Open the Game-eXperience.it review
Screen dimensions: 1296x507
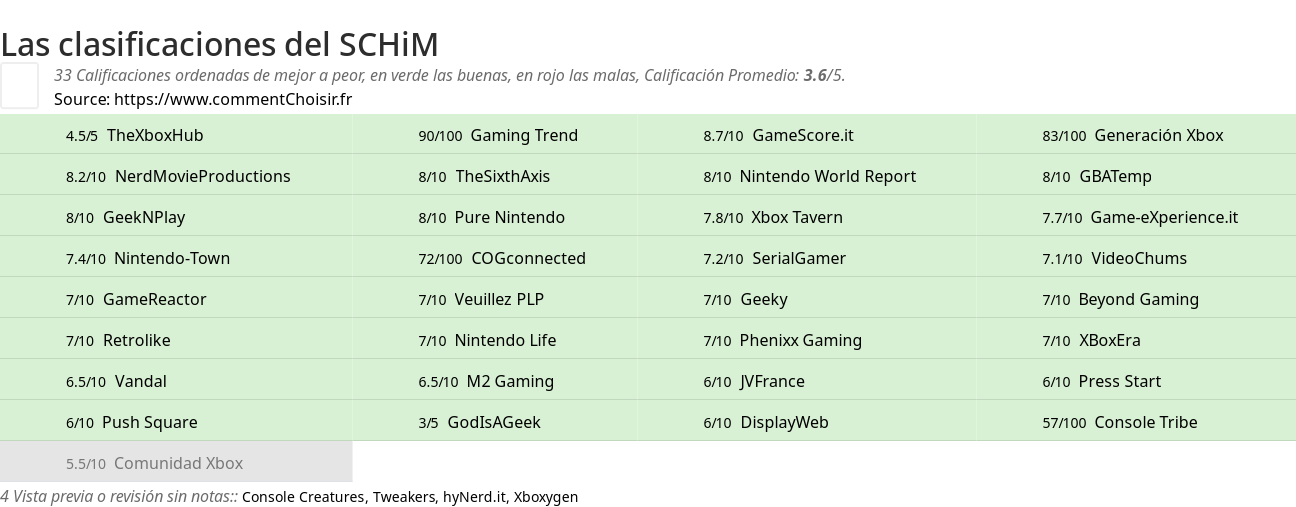[x=1164, y=217]
